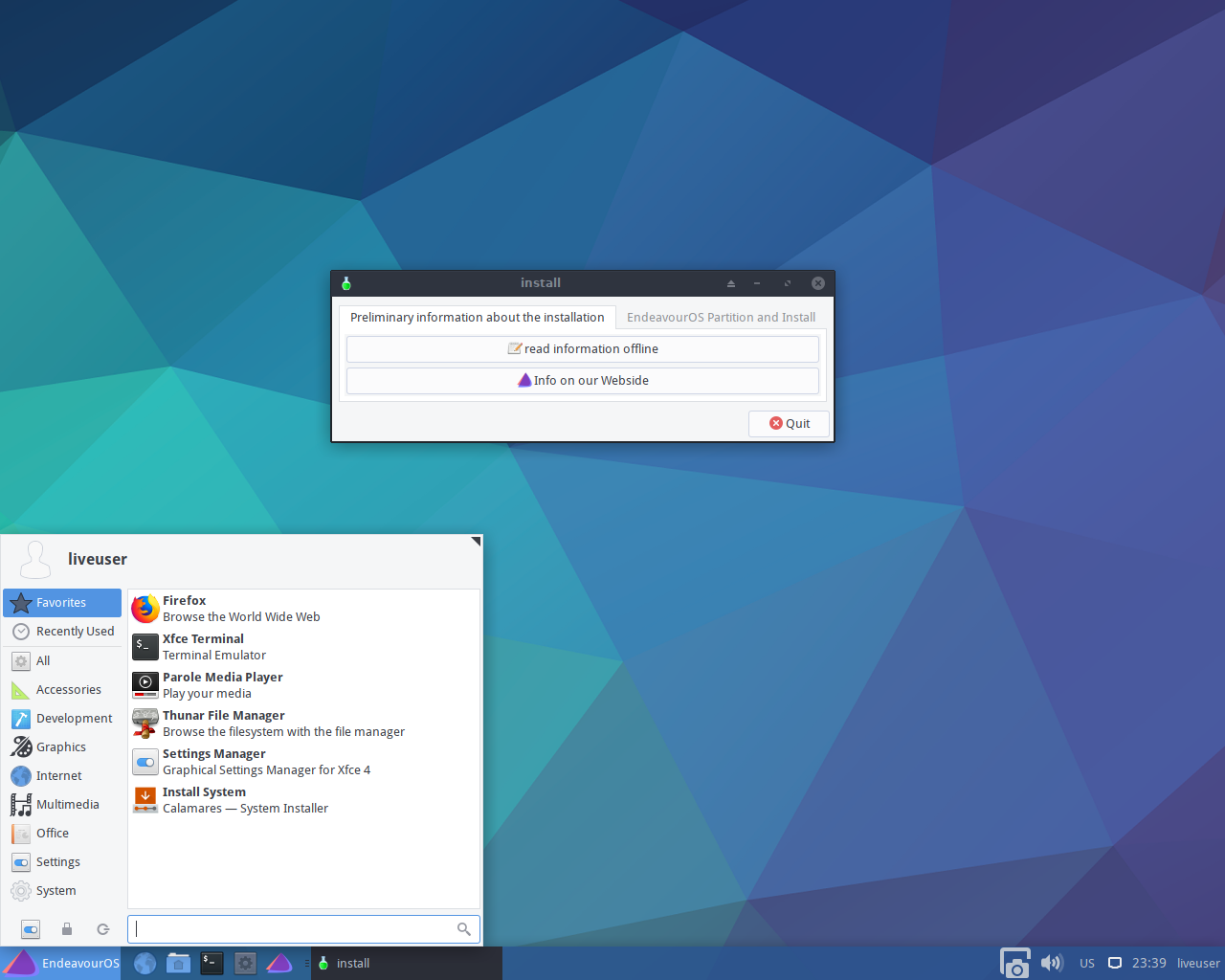Screen dimensions: 1225x980
Task: Select the Favorites category
Action: click(62, 603)
